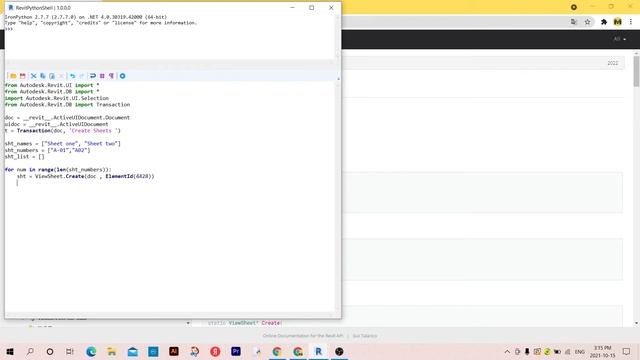This screenshot has height=360, width=640.
Task: Expand the 'All' dropdown on the docs page
Action: click(x=620, y=39)
